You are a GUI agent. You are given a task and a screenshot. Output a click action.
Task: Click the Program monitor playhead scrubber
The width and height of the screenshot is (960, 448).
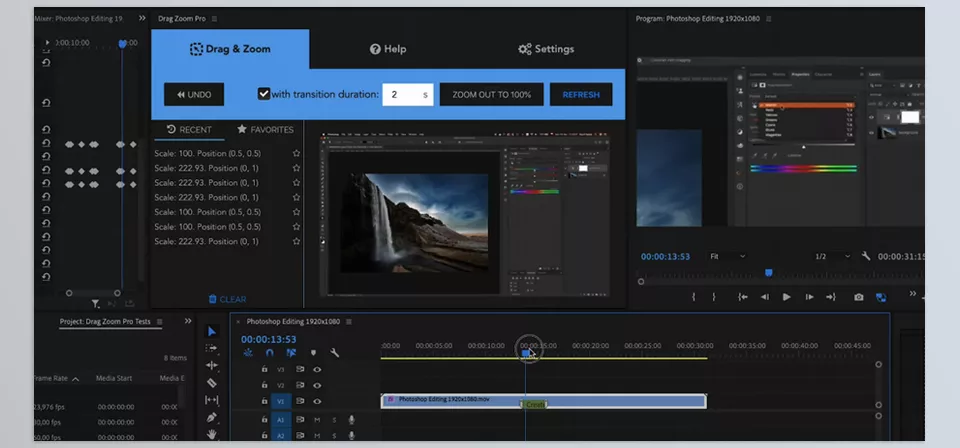[x=769, y=272]
